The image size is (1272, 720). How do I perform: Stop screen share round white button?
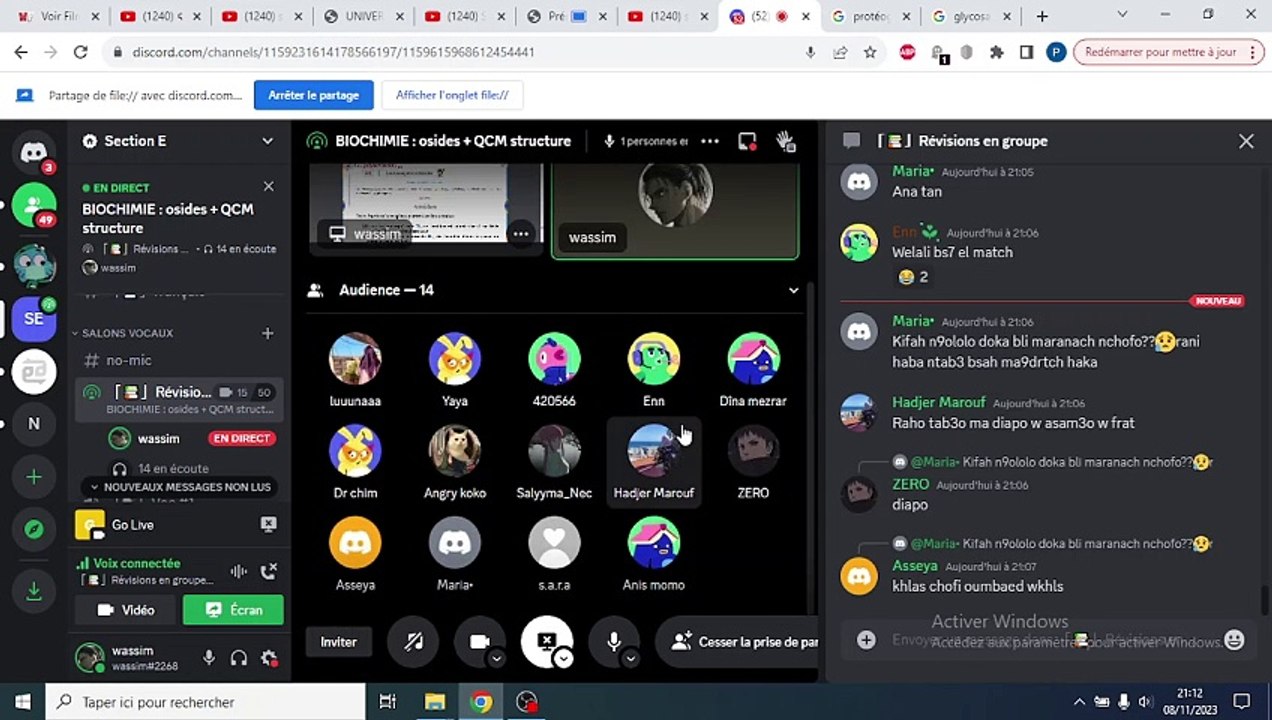(546, 642)
